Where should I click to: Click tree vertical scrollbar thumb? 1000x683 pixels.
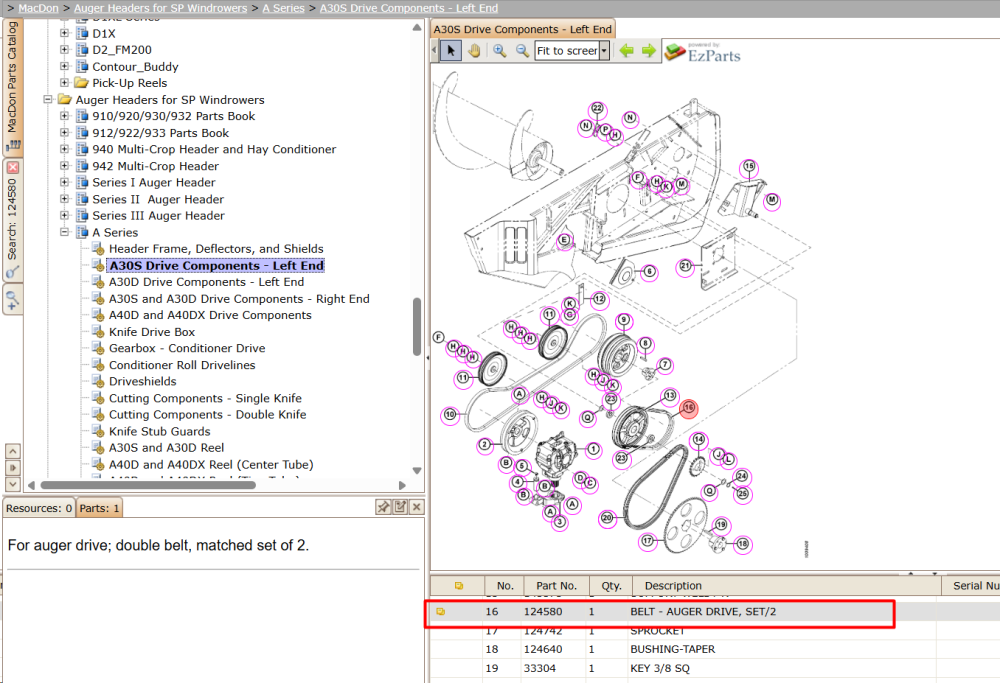click(416, 326)
